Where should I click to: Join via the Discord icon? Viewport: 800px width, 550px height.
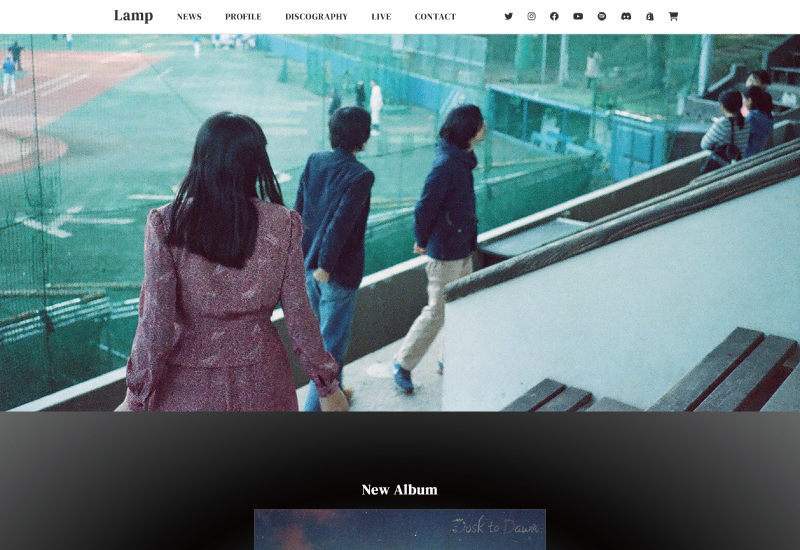pos(626,17)
